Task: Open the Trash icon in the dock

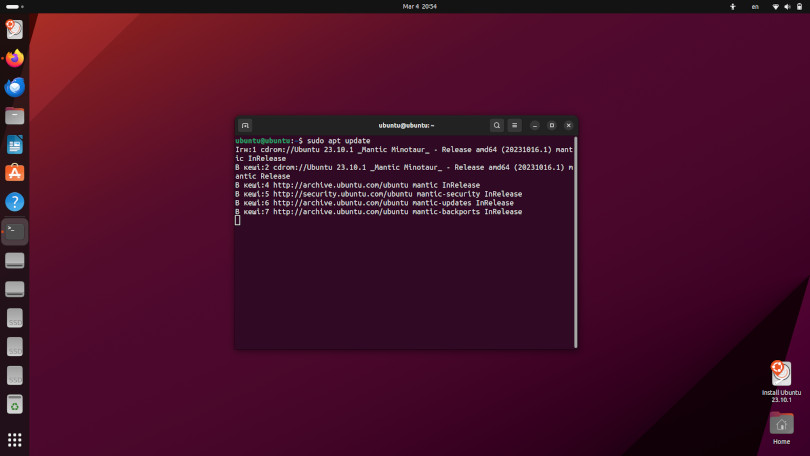Action: point(14,404)
